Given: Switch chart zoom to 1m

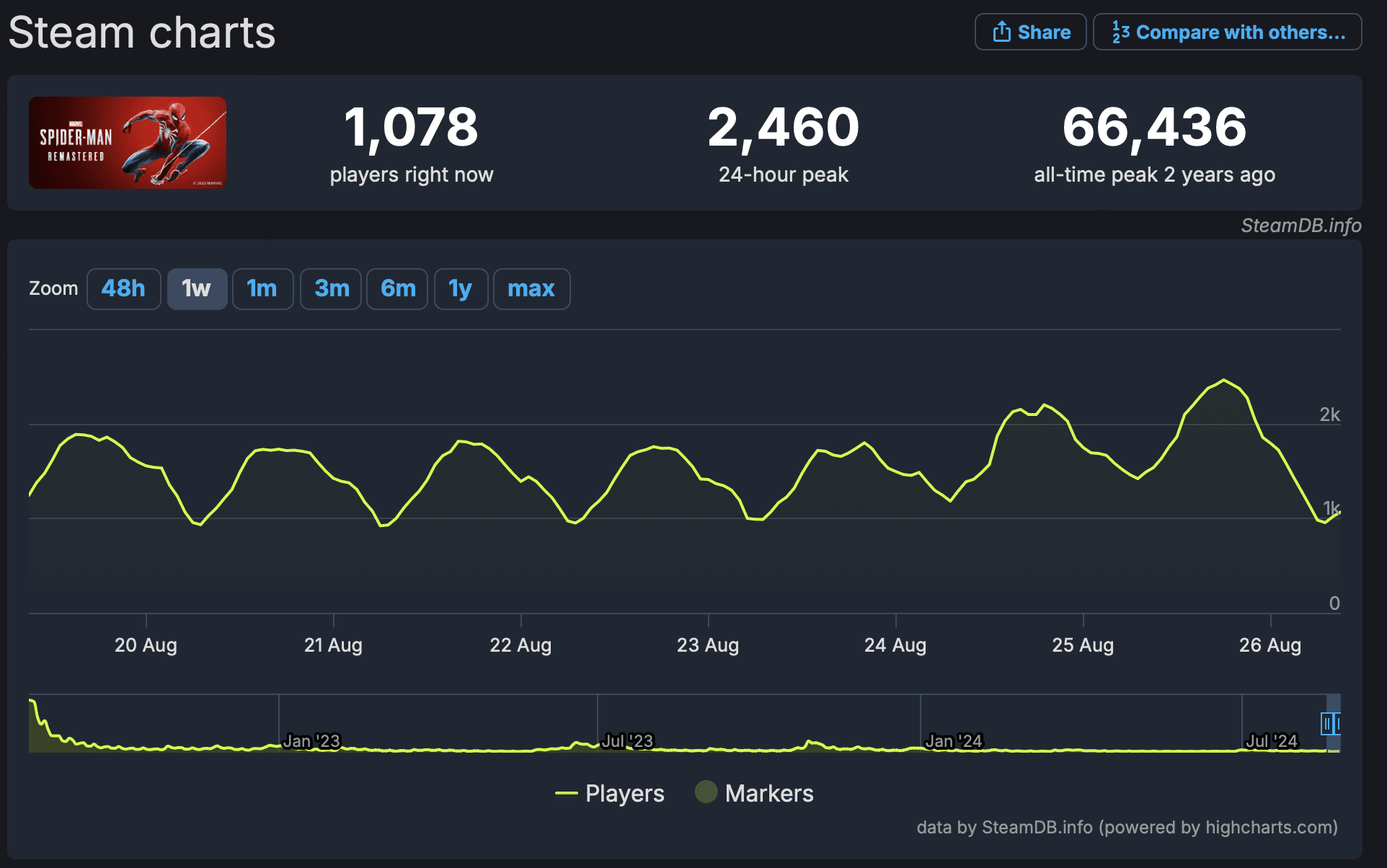Looking at the screenshot, I should click(x=262, y=288).
